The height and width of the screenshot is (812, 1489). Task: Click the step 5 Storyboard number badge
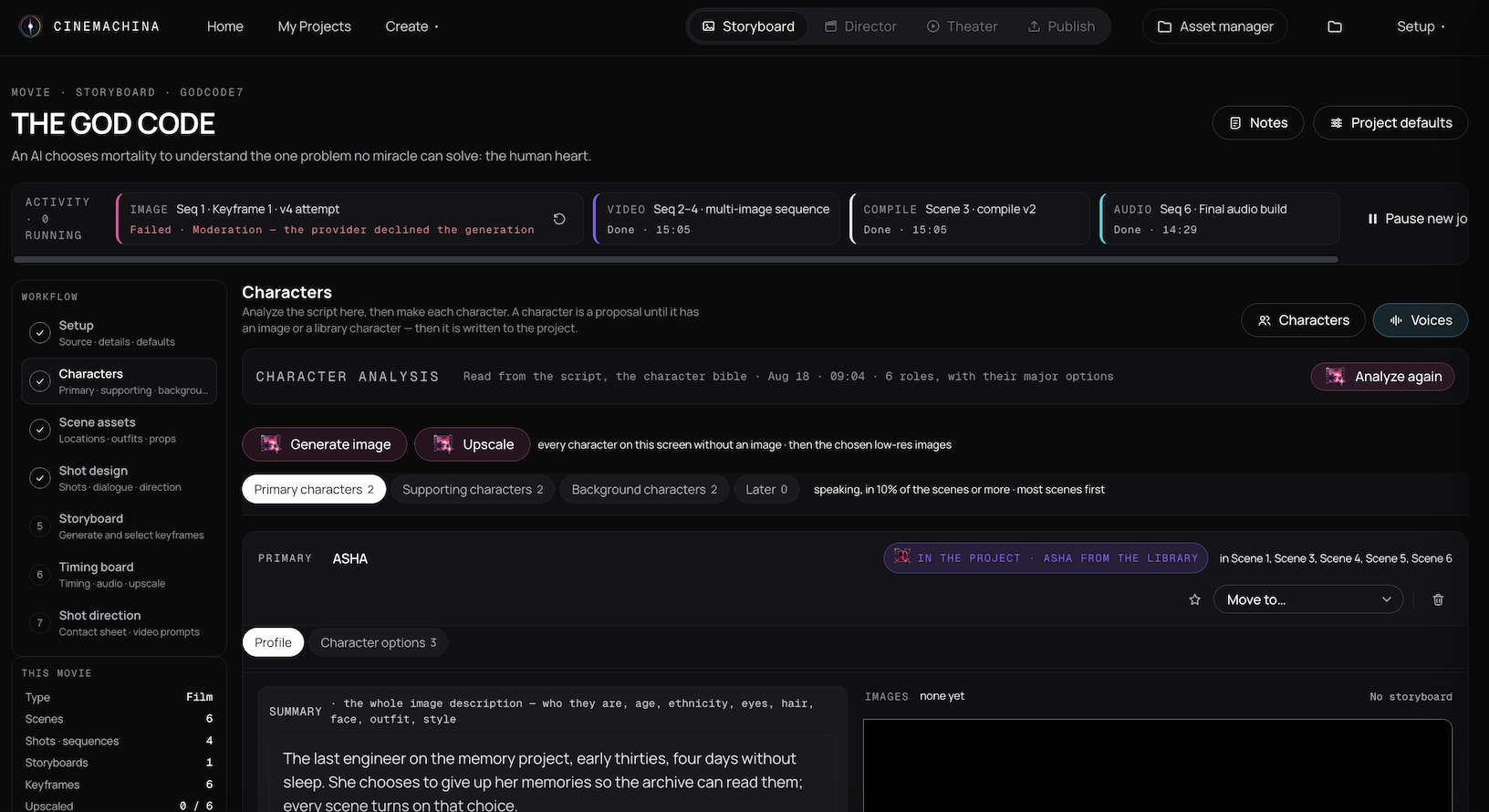(40, 526)
